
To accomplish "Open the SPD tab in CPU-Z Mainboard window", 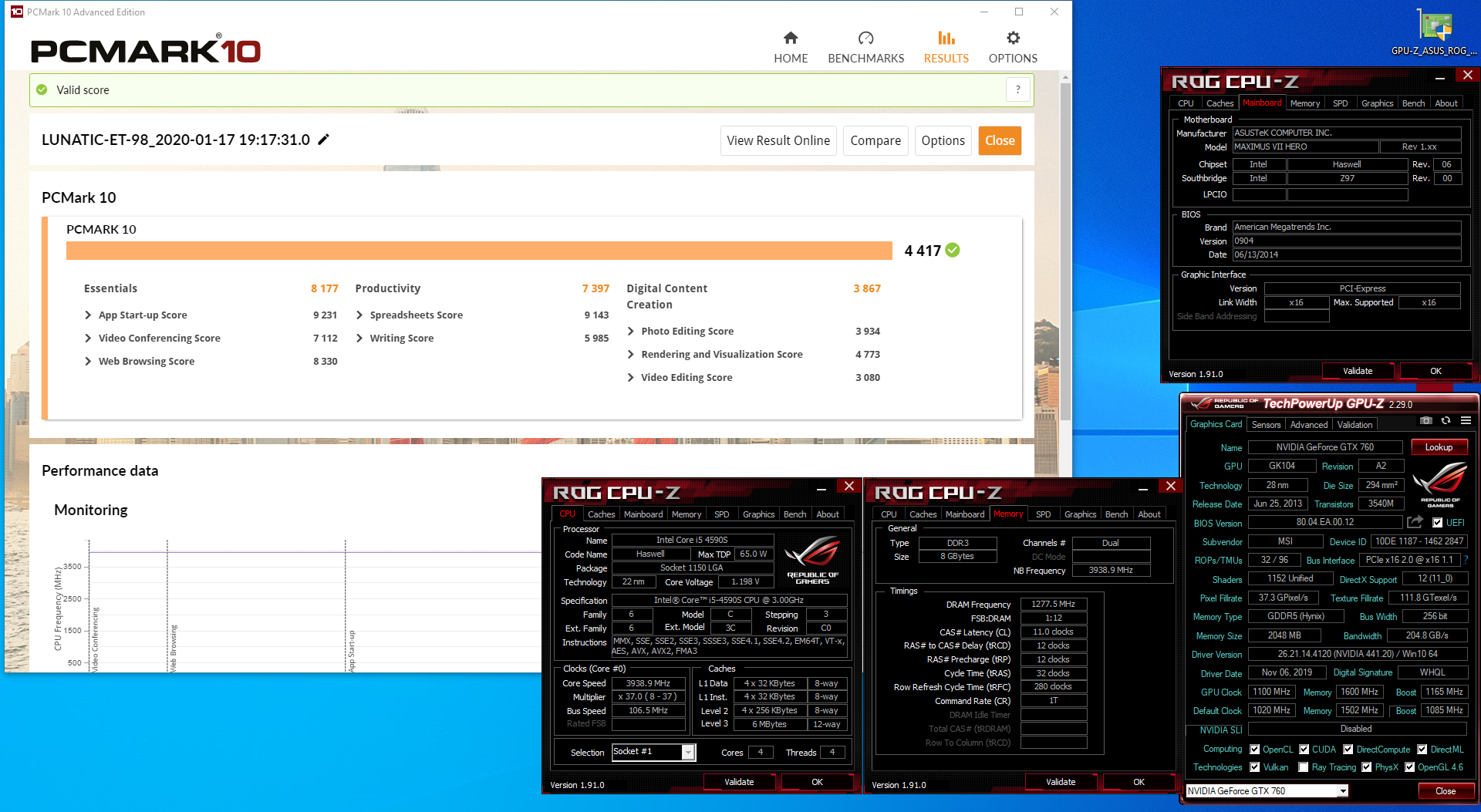I will [1341, 103].
